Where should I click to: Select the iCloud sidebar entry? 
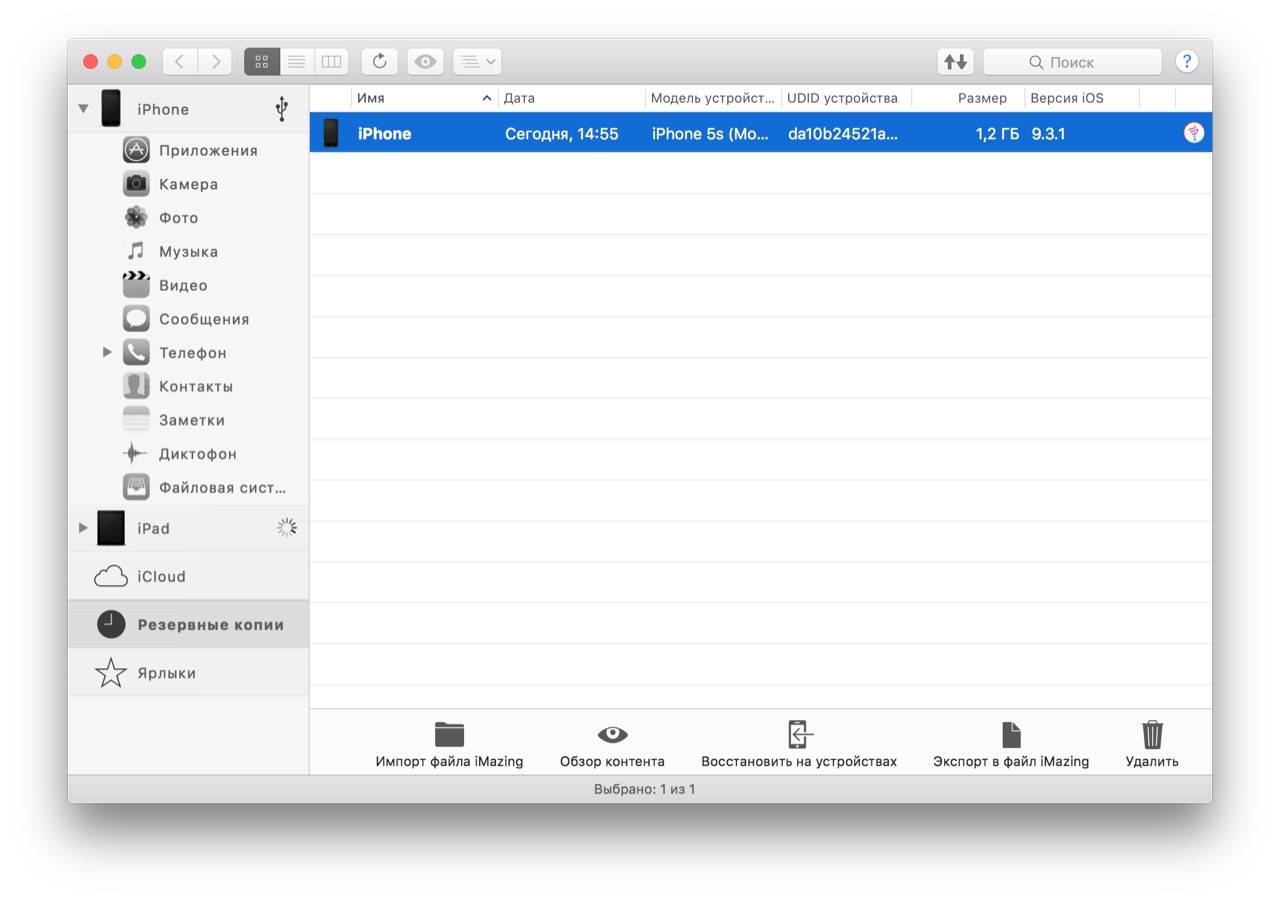coord(188,576)
